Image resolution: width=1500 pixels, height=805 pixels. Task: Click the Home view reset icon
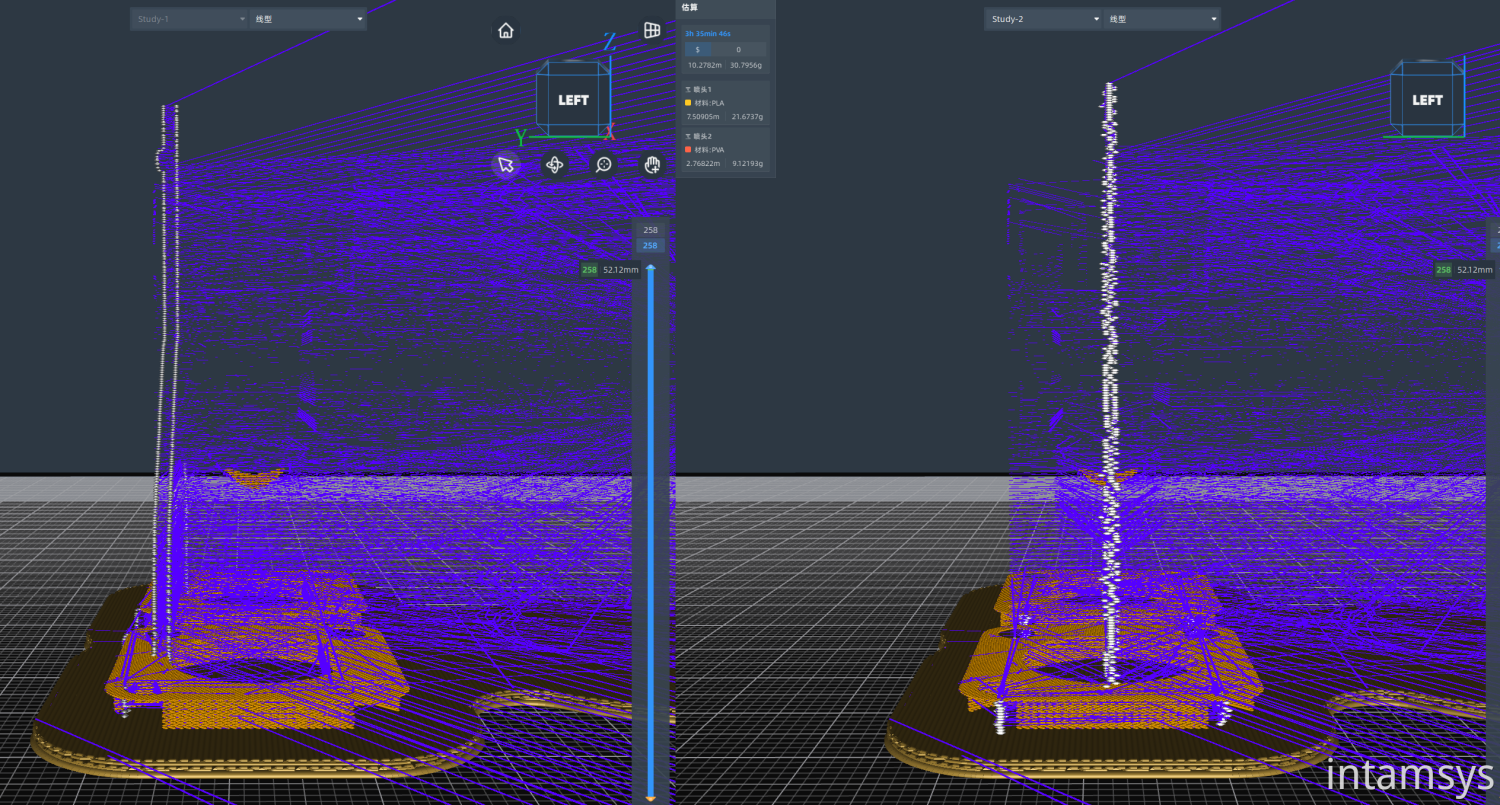[506, 30]
